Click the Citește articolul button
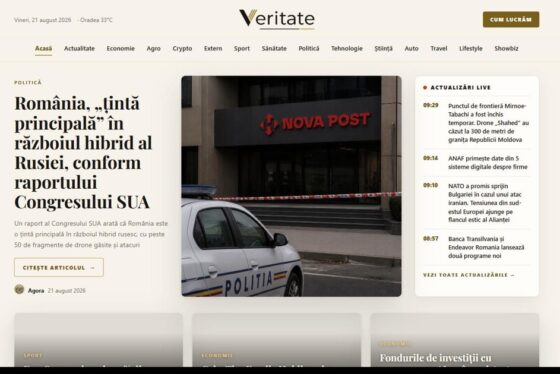 coord(59,268)
